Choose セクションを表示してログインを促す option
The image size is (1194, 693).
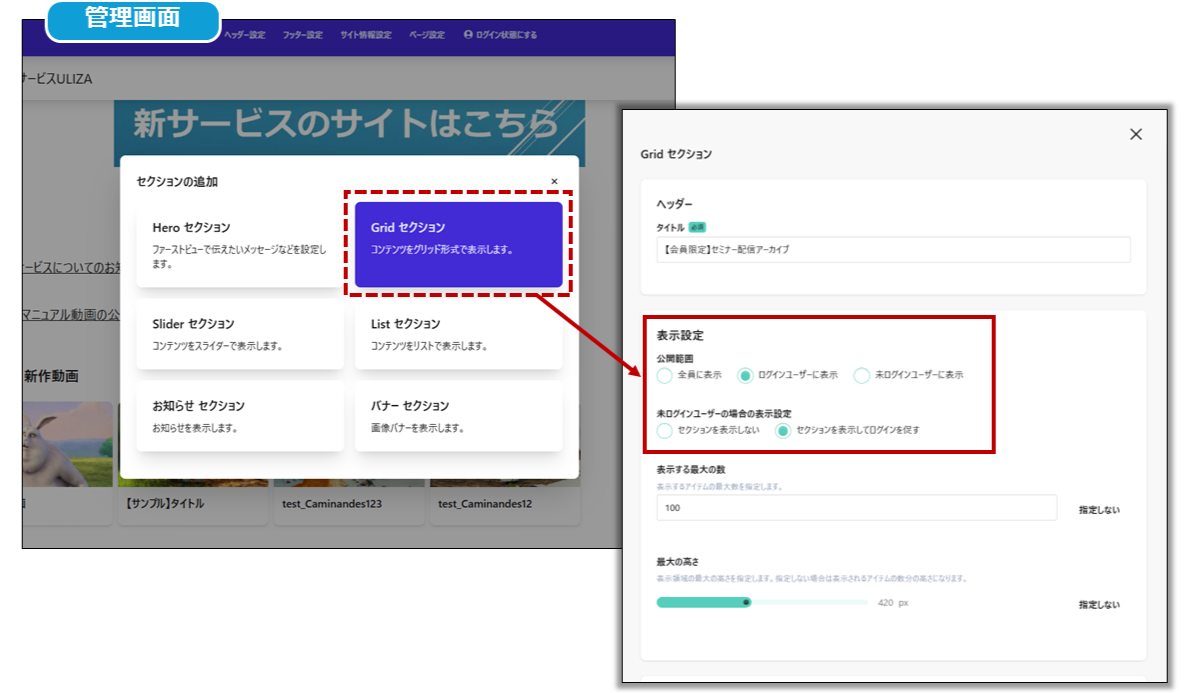[x=783, y=430]
